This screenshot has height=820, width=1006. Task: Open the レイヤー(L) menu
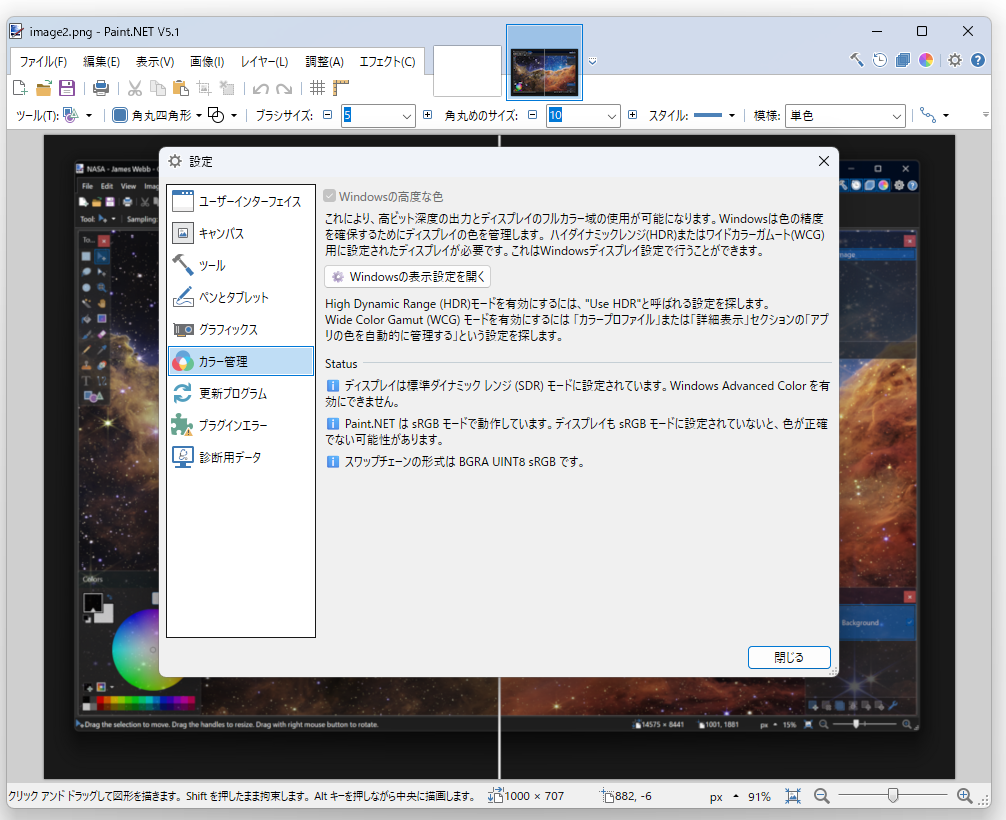coord(264,62)
